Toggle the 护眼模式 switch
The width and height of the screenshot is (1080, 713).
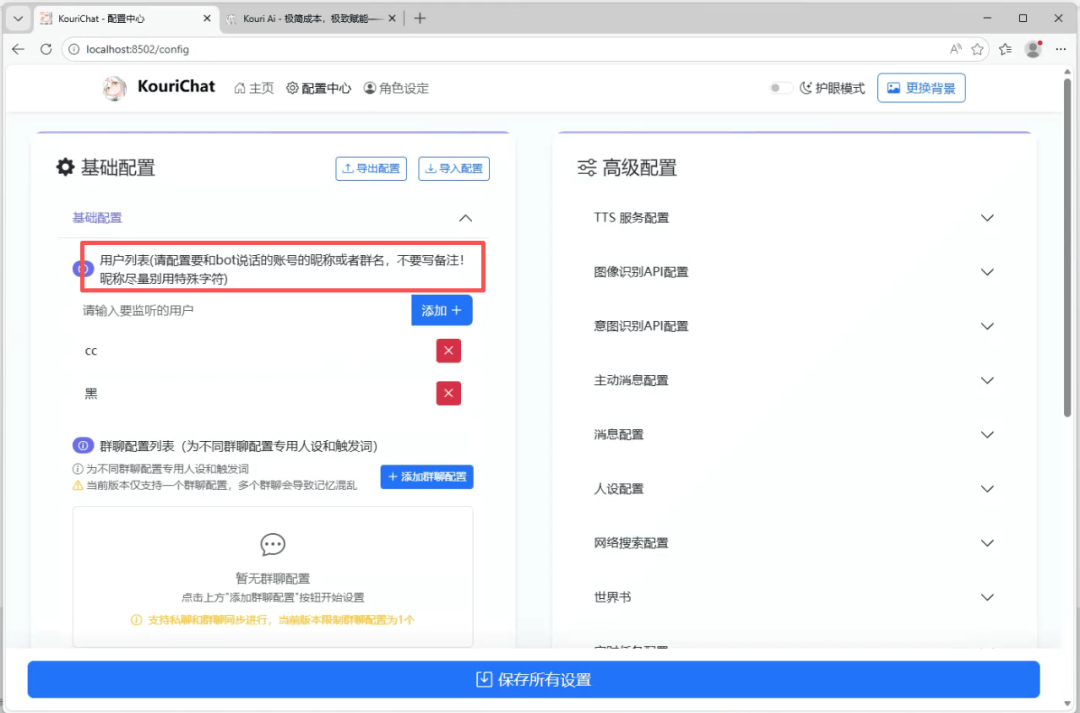coord(780,88)
